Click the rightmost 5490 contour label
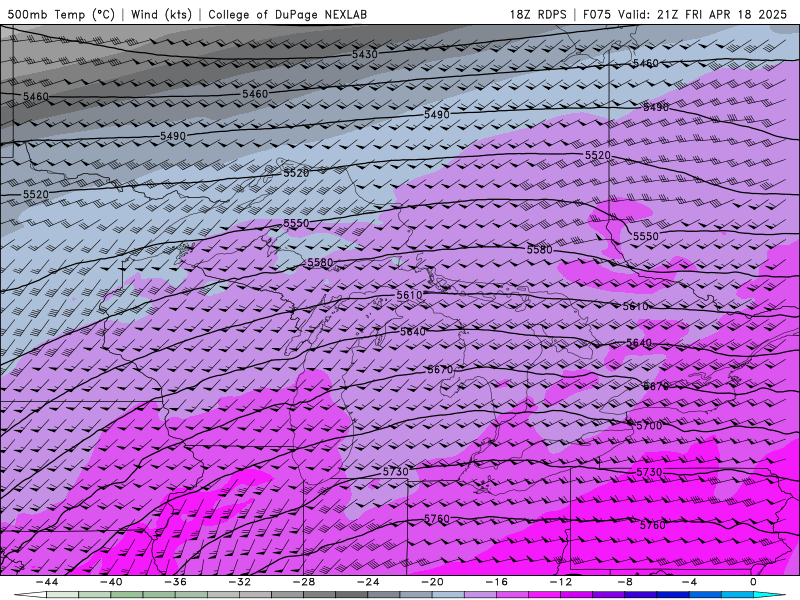This screenshot has height=600, width=800. [656, 107]
